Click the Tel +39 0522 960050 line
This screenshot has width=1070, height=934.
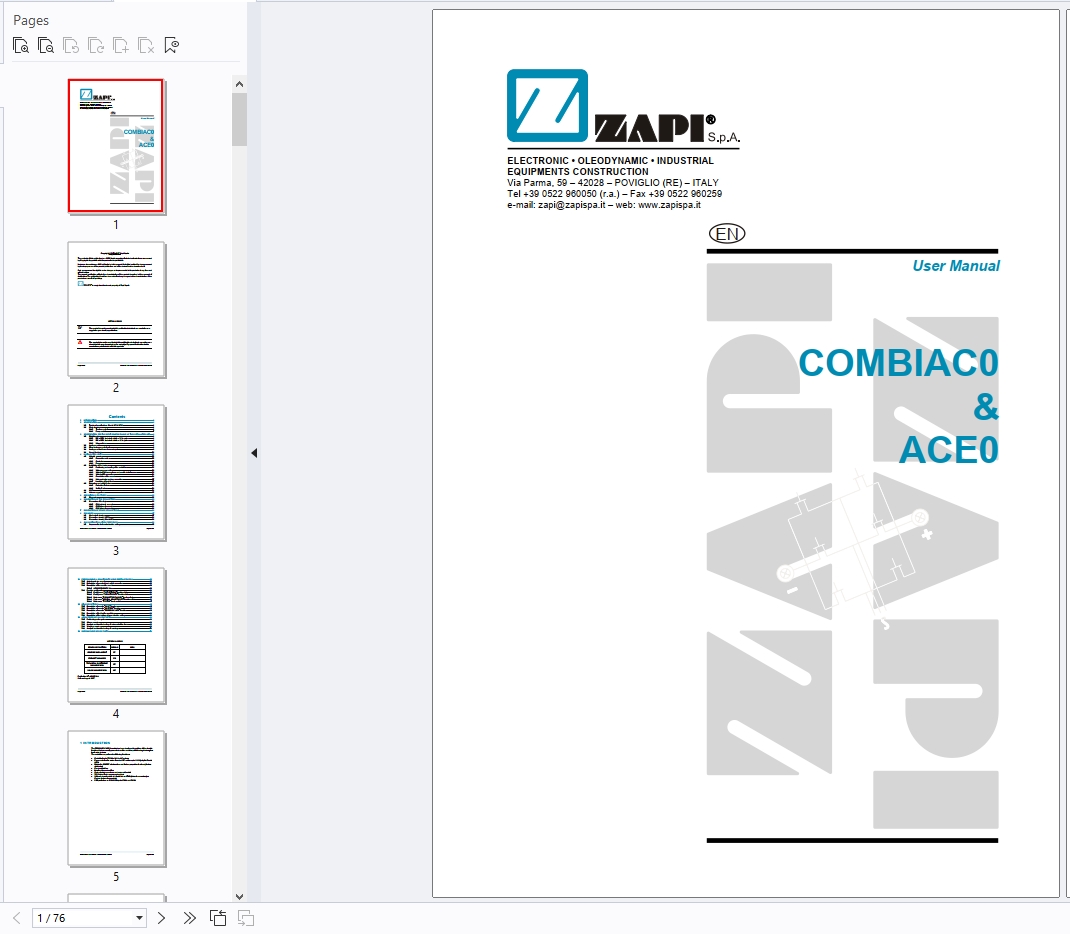point(614,194)
